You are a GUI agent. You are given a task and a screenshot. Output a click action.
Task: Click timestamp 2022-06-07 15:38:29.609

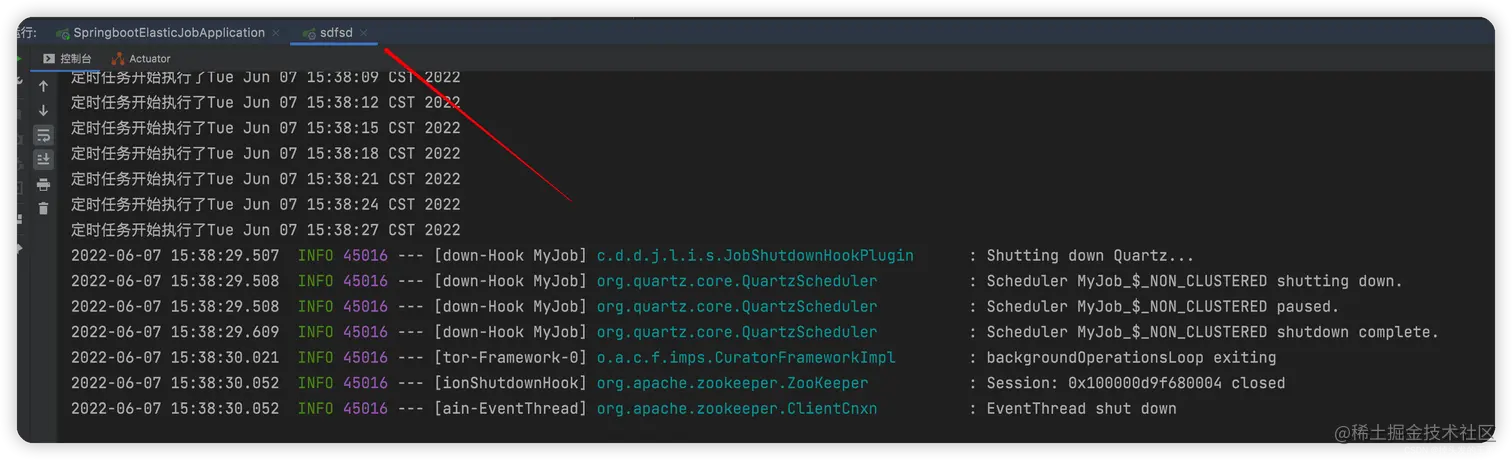tap(175, 332)
